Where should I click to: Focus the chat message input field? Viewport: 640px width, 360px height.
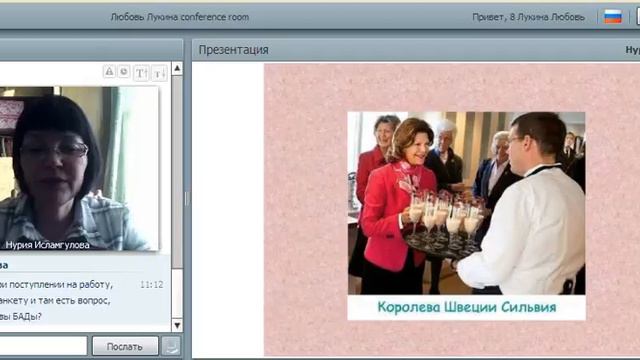pos(43,346)
